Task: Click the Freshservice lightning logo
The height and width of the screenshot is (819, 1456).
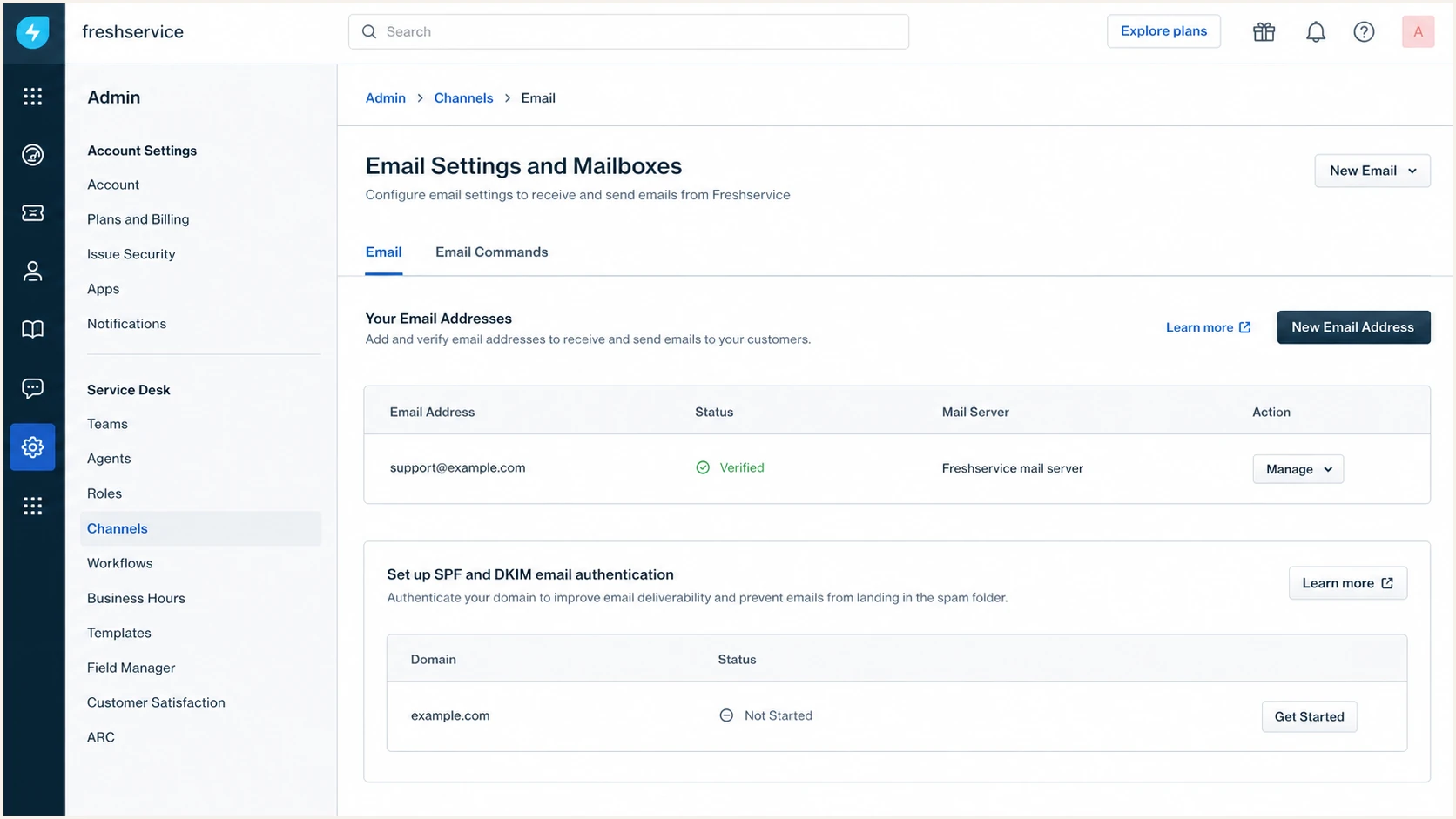Action: pos(32,32)
